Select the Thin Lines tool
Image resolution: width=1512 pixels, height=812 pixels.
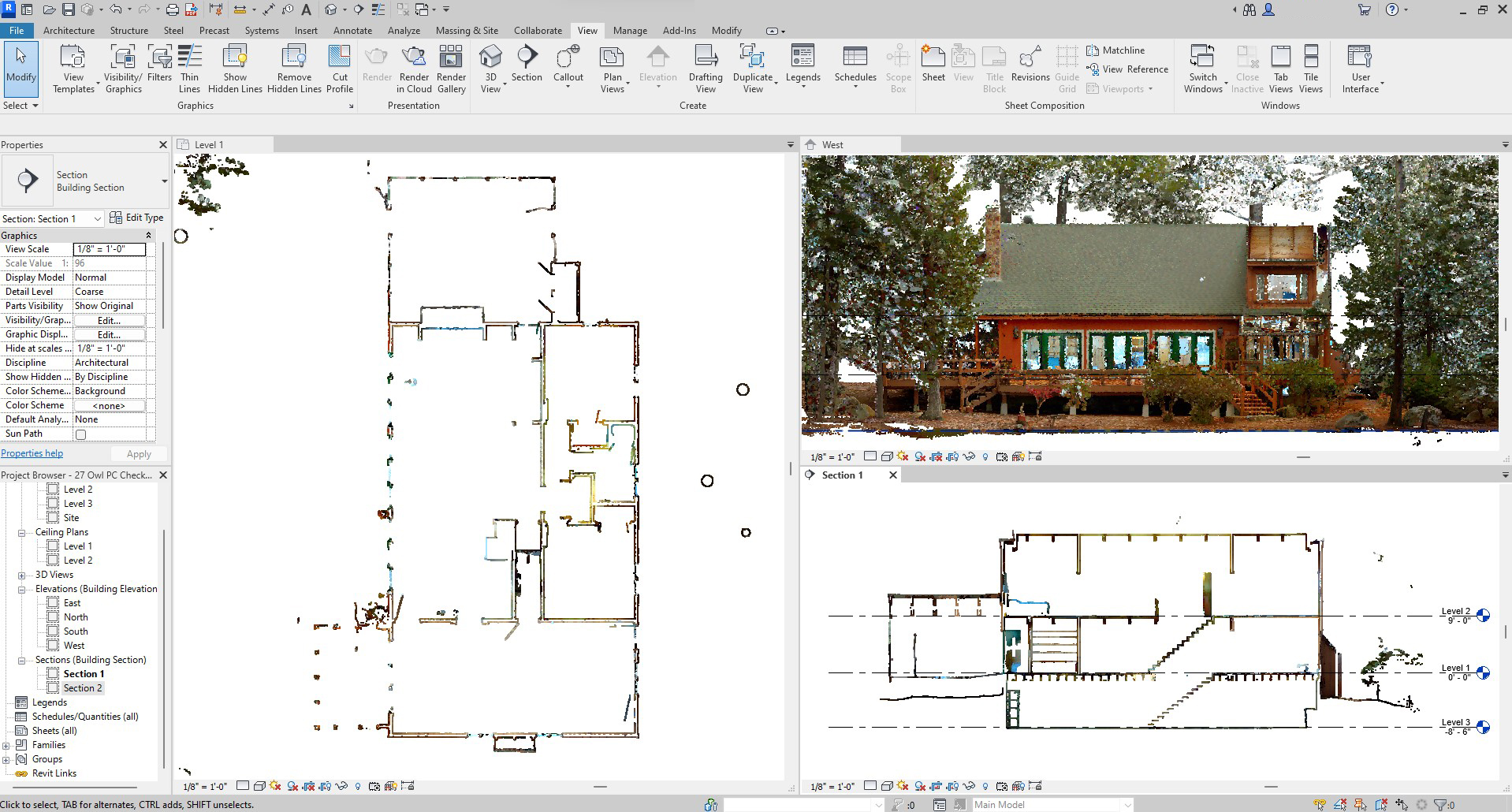click(189, 68)
